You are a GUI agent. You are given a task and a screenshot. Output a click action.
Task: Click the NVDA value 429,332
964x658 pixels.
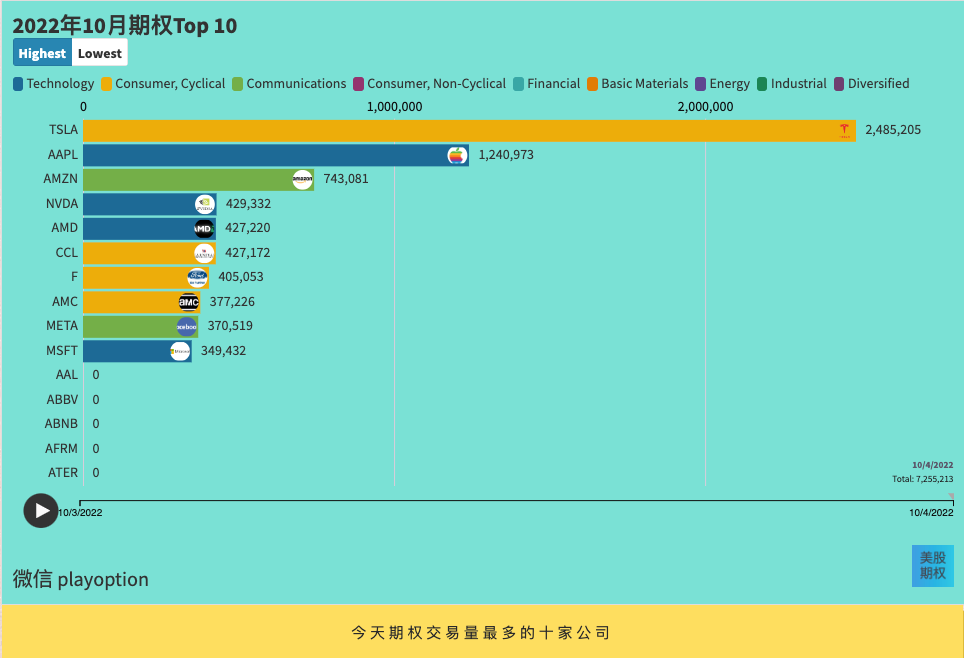pos(248,204)
